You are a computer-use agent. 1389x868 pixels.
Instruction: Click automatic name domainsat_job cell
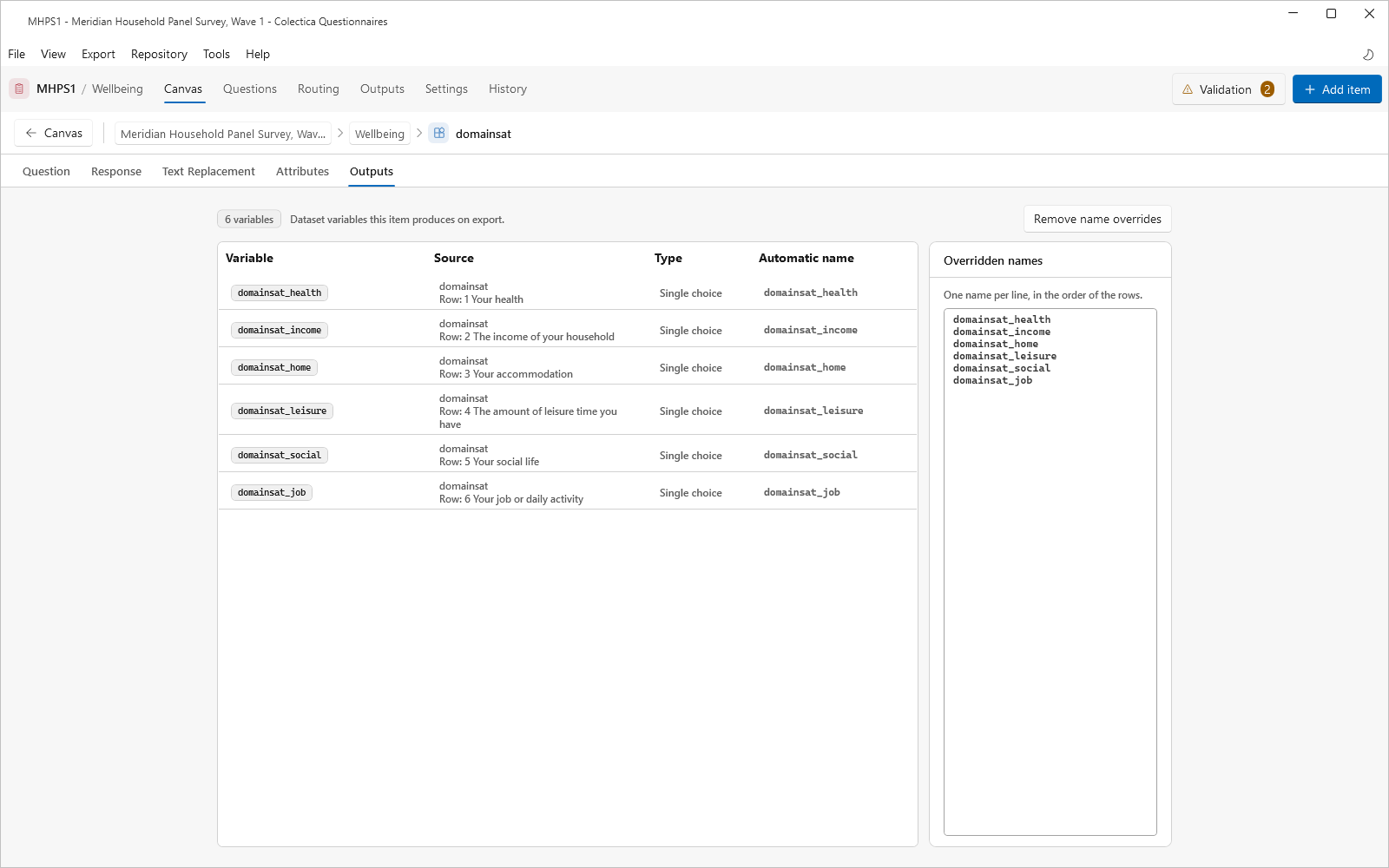tap(802, 493)
